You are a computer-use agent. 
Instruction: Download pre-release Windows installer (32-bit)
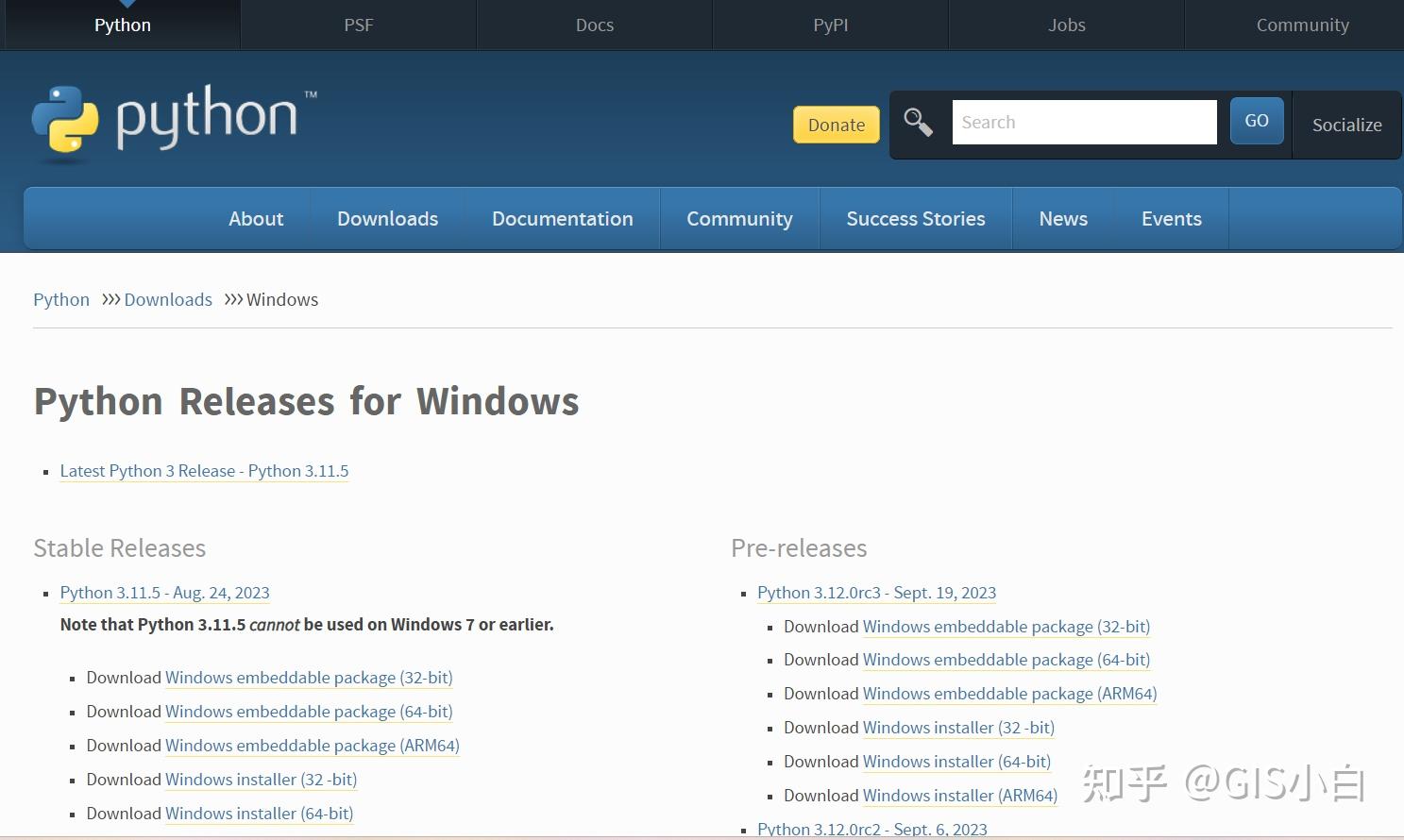[958, 728]
